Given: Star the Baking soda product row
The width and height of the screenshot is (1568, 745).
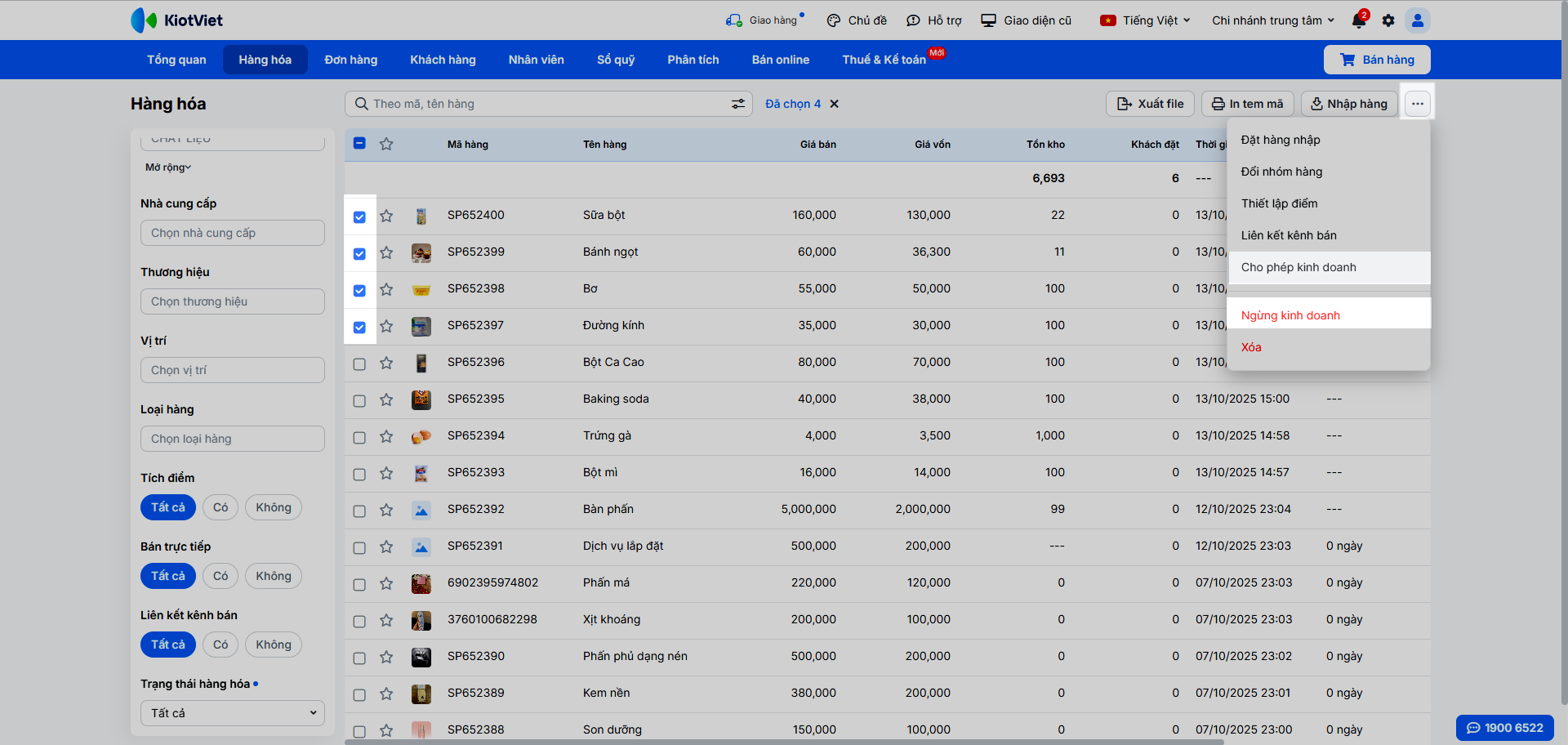Looking at the screenshot, I should [386, 400].
